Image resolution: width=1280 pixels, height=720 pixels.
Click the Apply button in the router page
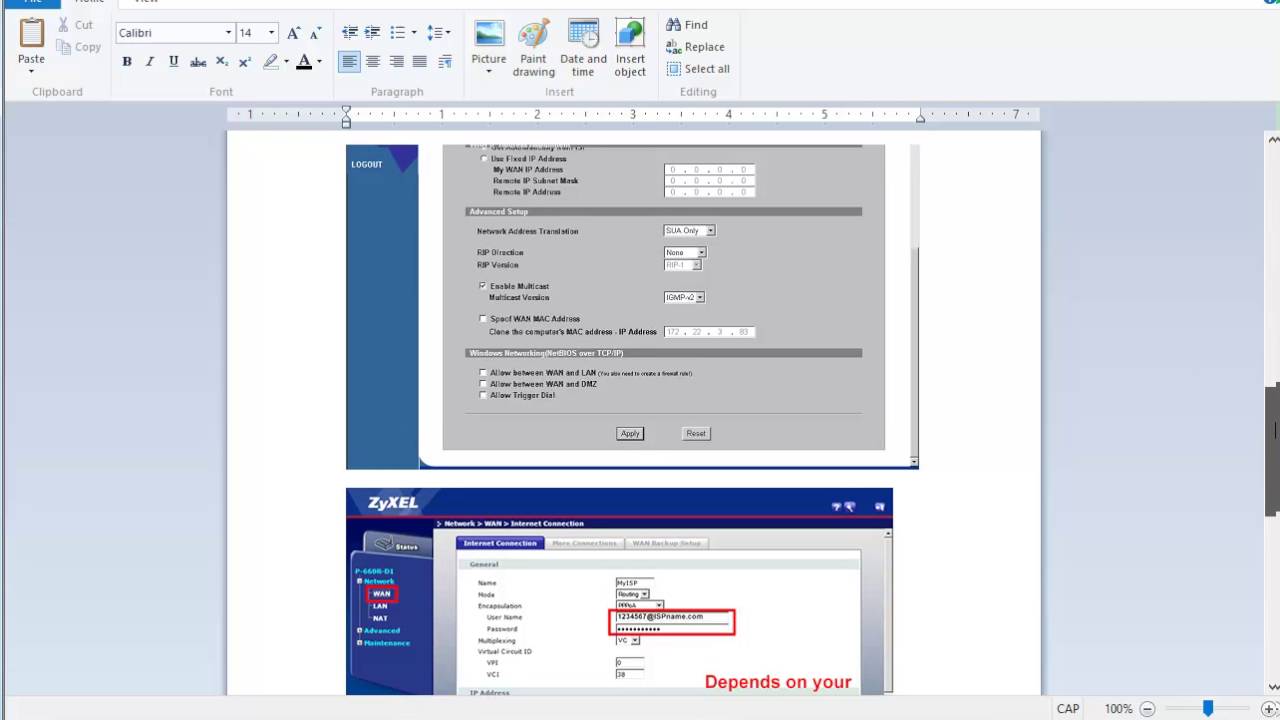point(630,433)
